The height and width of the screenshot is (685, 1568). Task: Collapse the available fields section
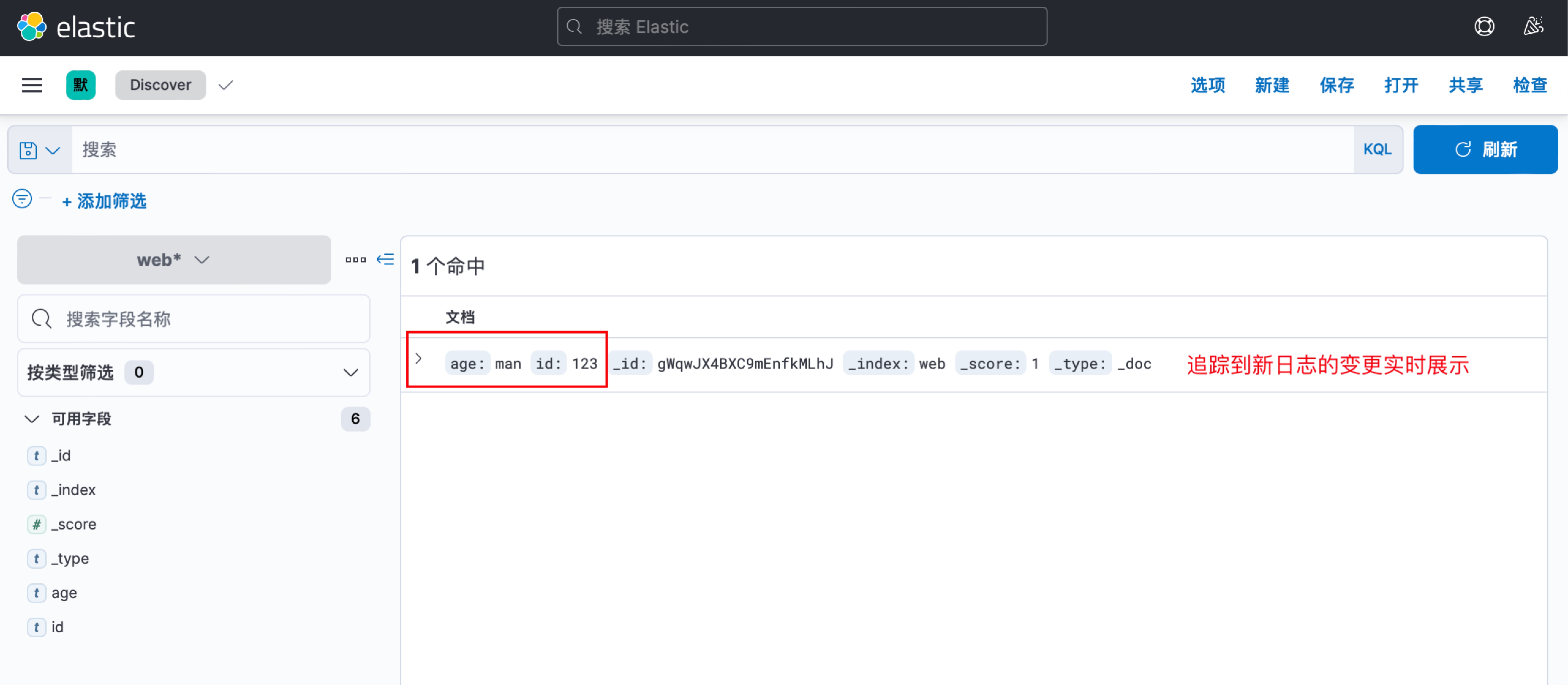(x=32, y=418)
